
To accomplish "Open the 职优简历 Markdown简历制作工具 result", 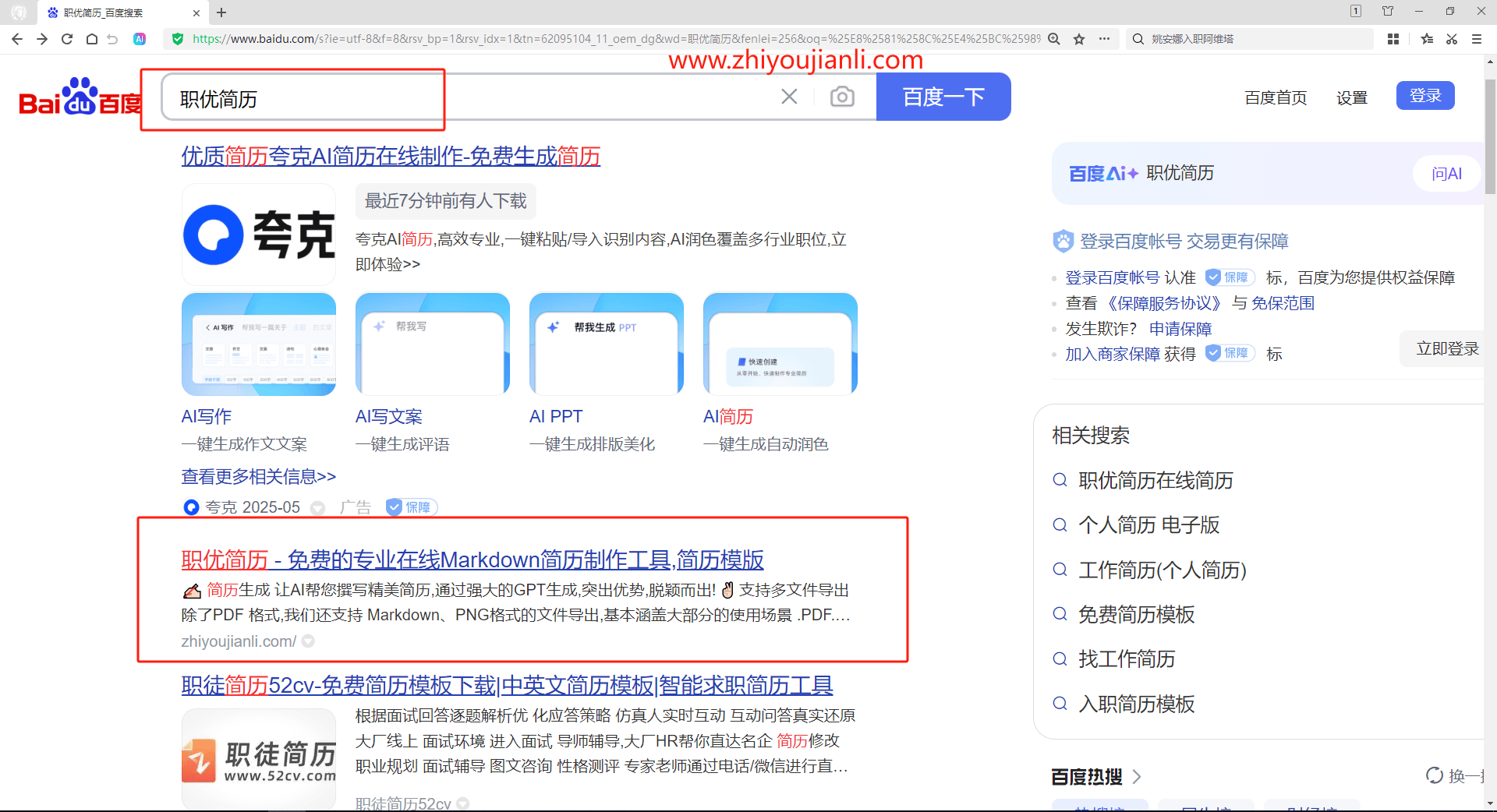I will point(472,560).
